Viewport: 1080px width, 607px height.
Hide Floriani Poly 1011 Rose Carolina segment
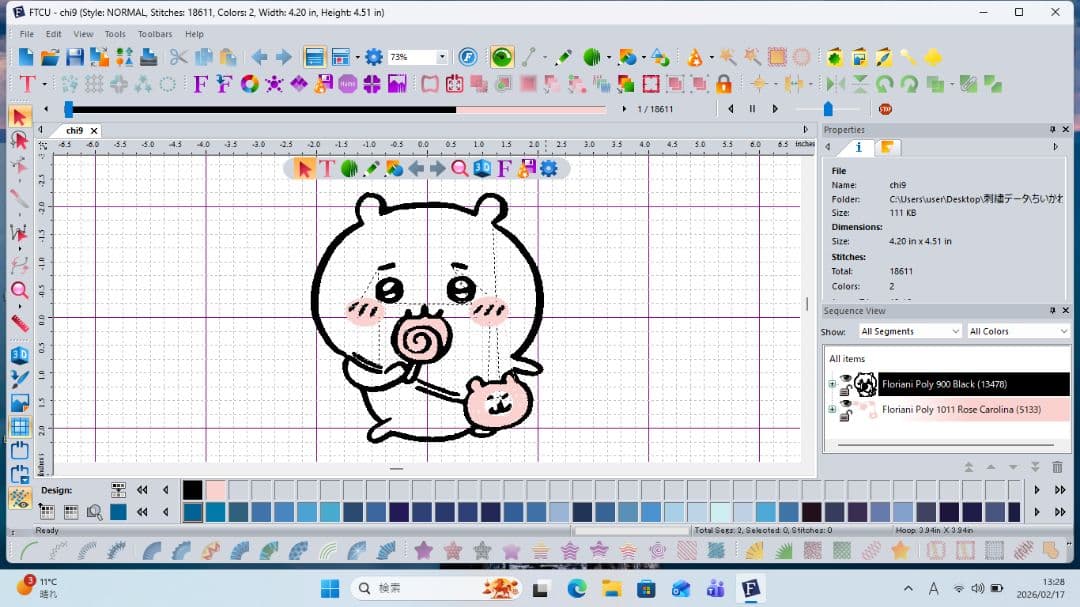[x=845, y=404]
